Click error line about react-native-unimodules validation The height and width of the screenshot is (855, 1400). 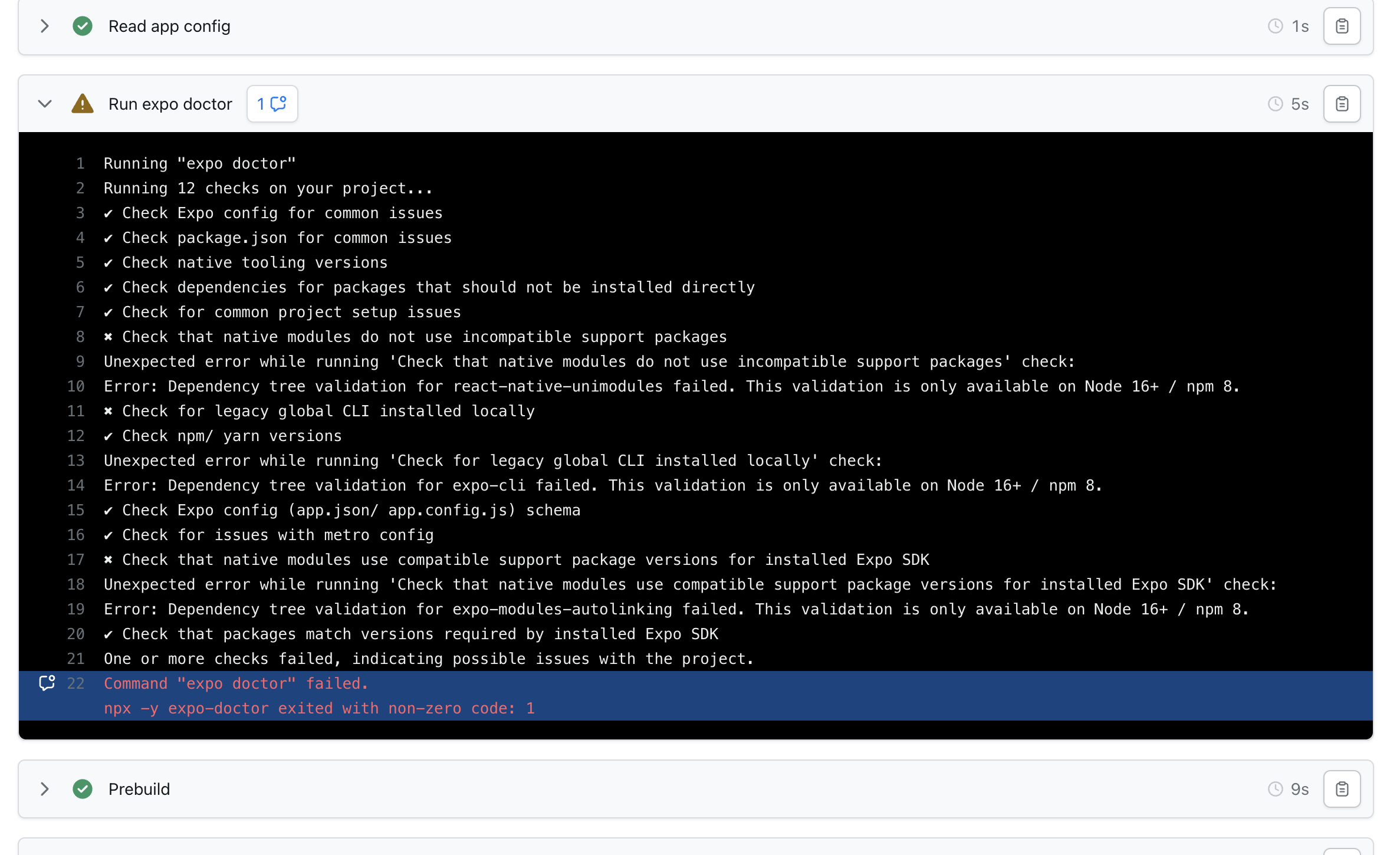point(672,386)
